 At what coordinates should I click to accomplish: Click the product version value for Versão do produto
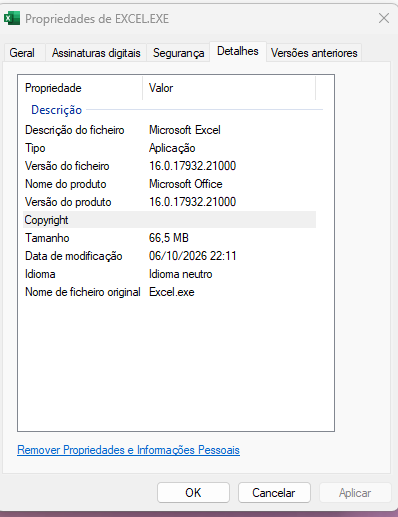(x=193, y=202)
